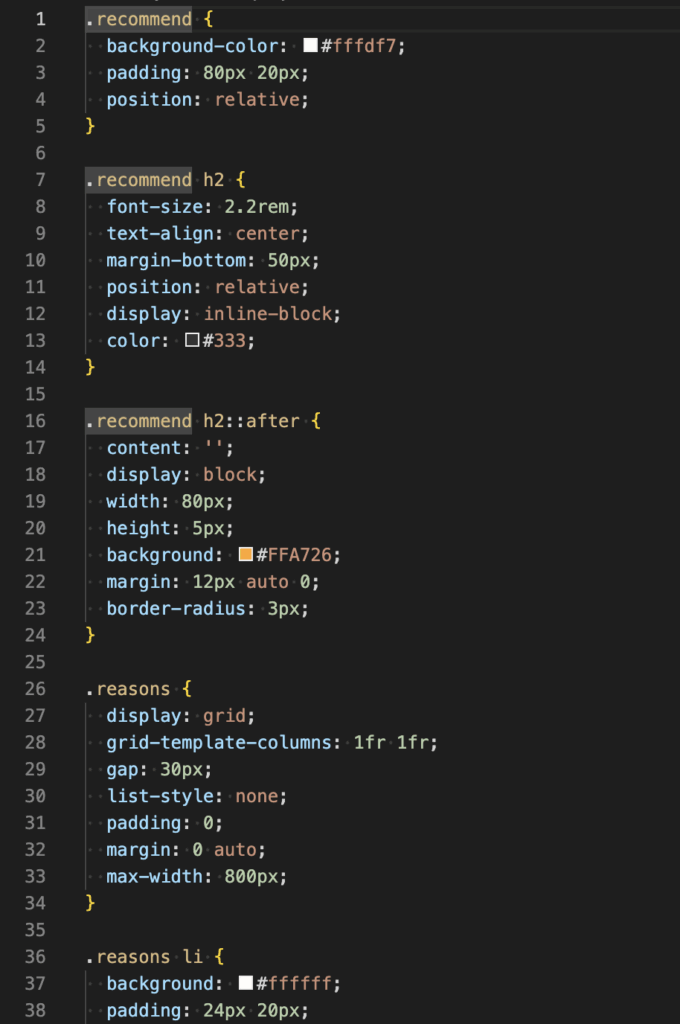Click the 'none' value

click(257, 795)
